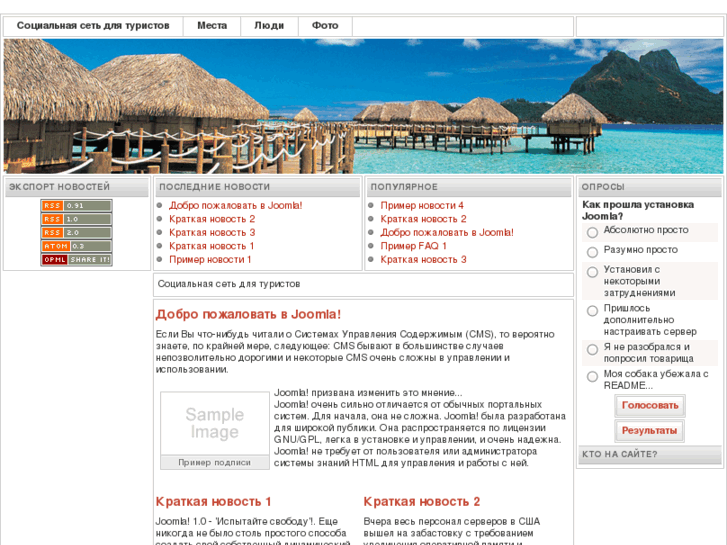Viewport: 727px width, 545px height.
Task: Select 'Я не разобрался и попросил товарища'
Action: [592, 349]
